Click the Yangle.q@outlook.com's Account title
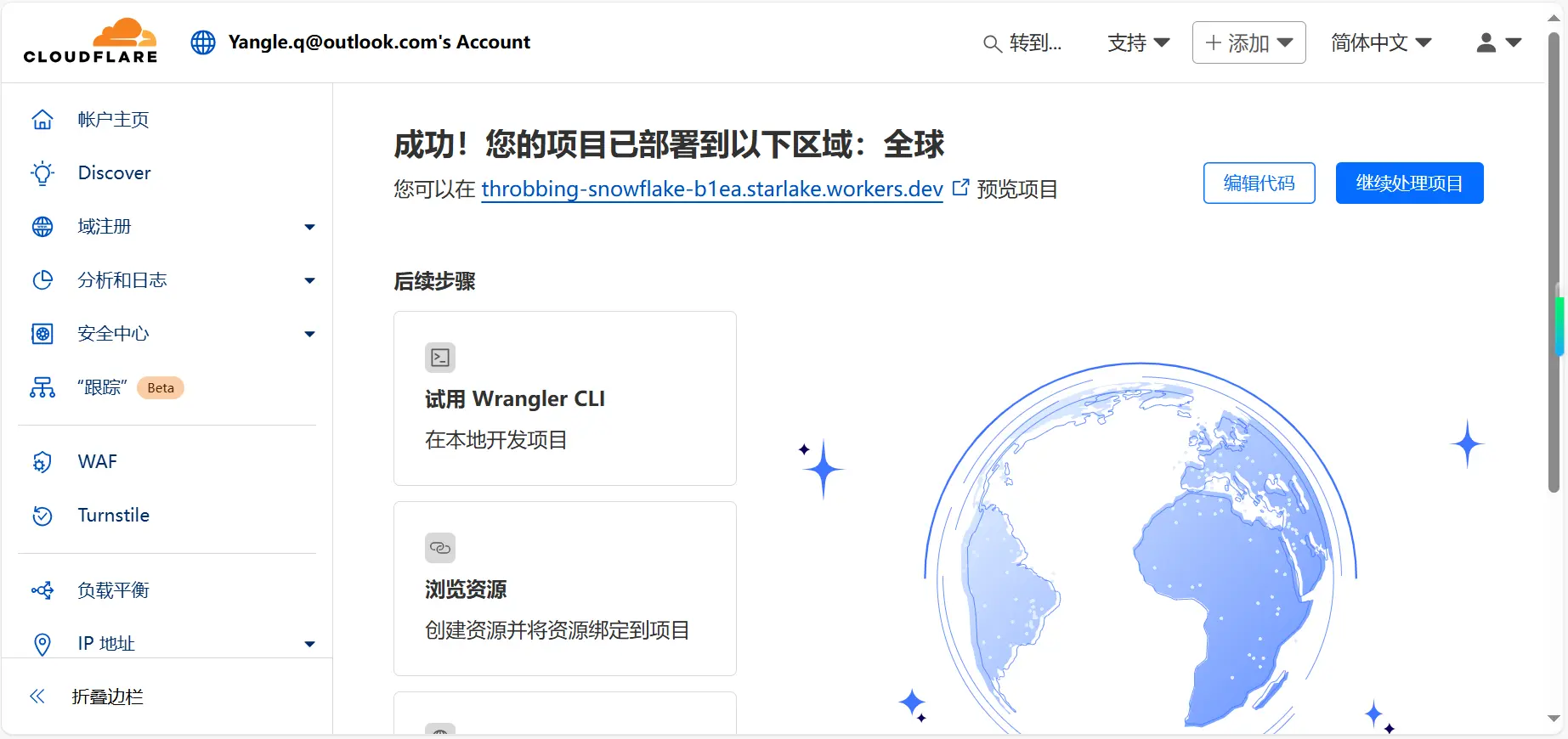 pyautogui.click(x=379, y=42)
